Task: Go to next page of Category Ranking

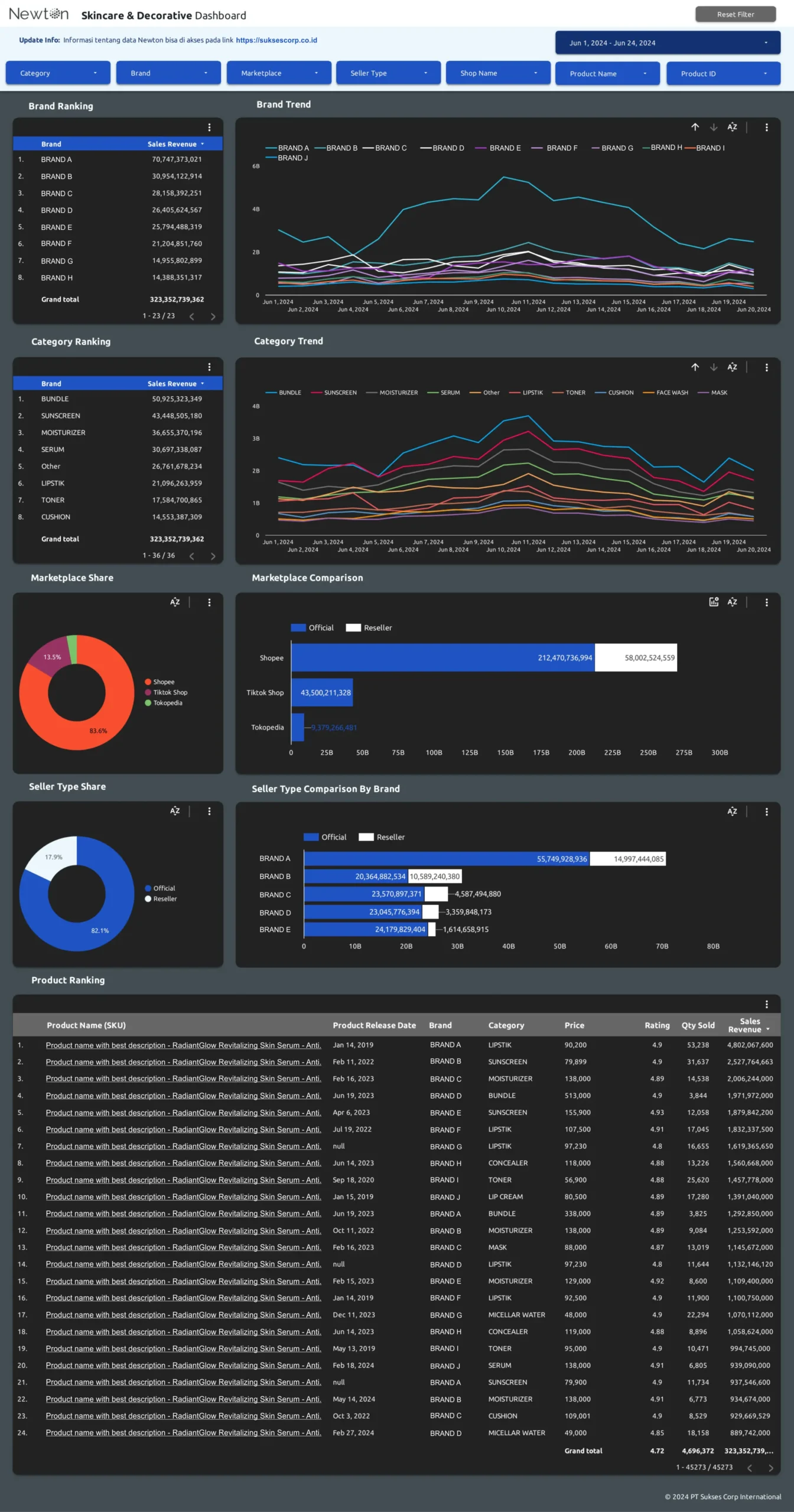Action: 213,556
